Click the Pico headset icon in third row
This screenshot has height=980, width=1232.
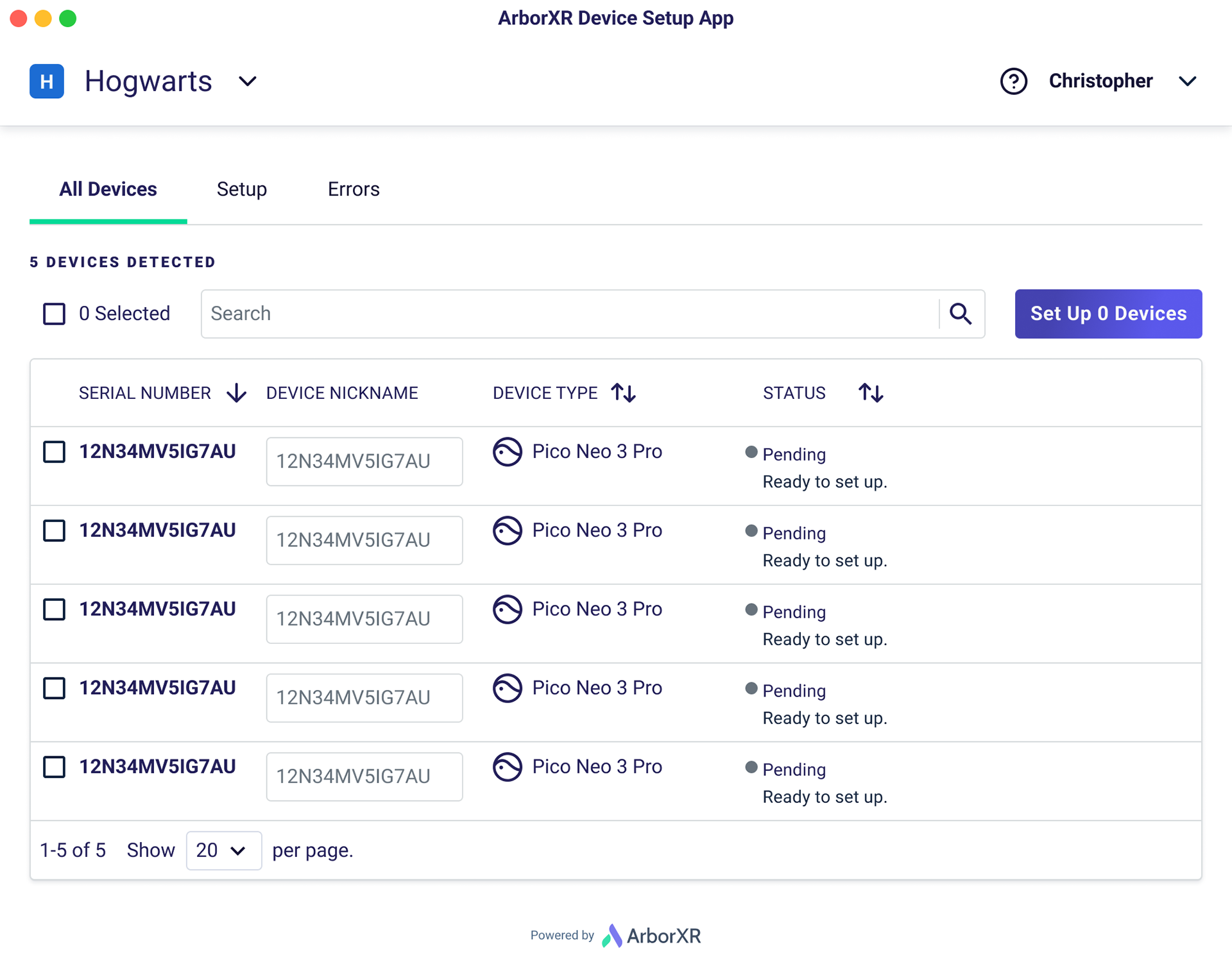tap(508, 609)
